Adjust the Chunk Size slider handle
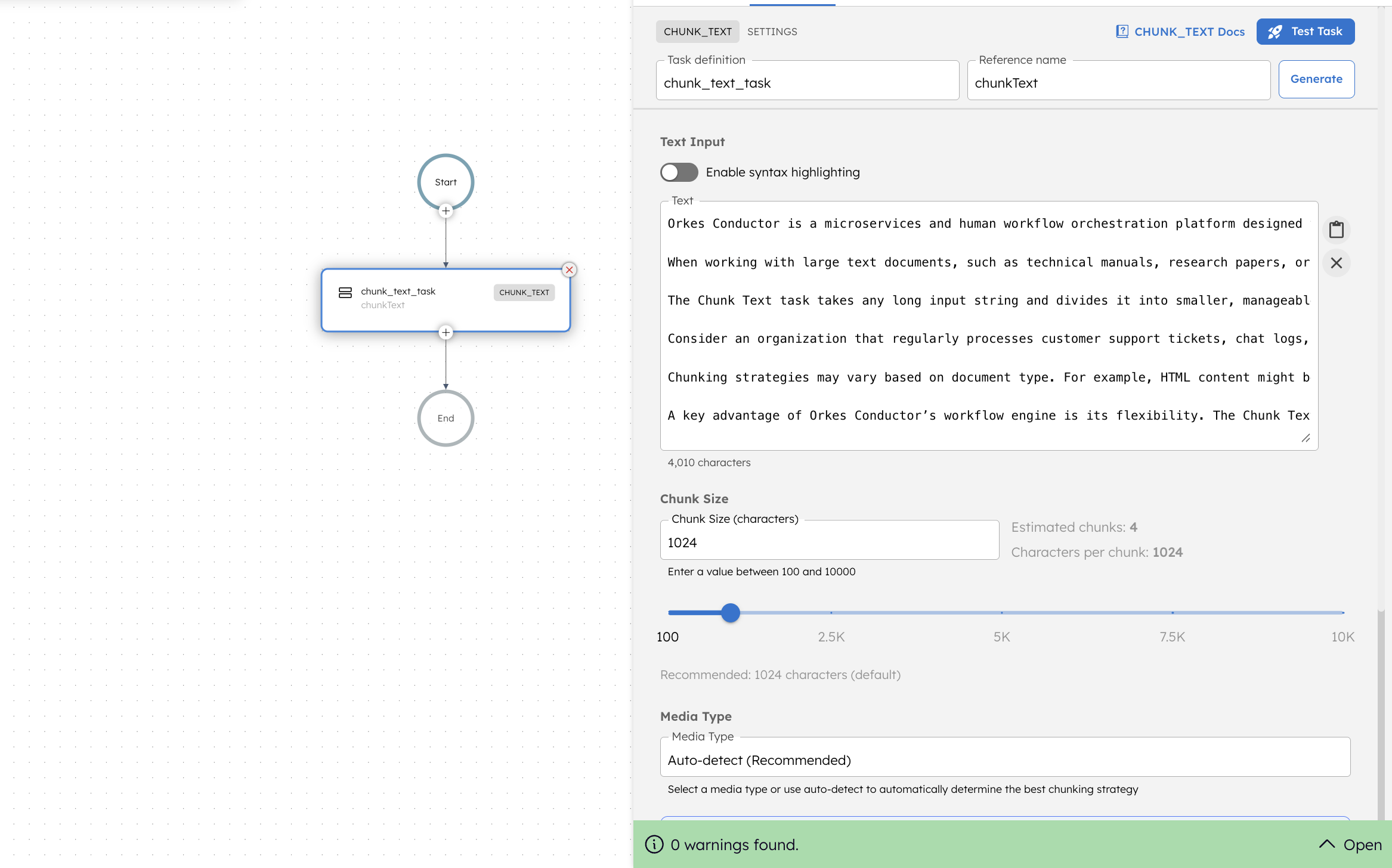 coord(730,613)
